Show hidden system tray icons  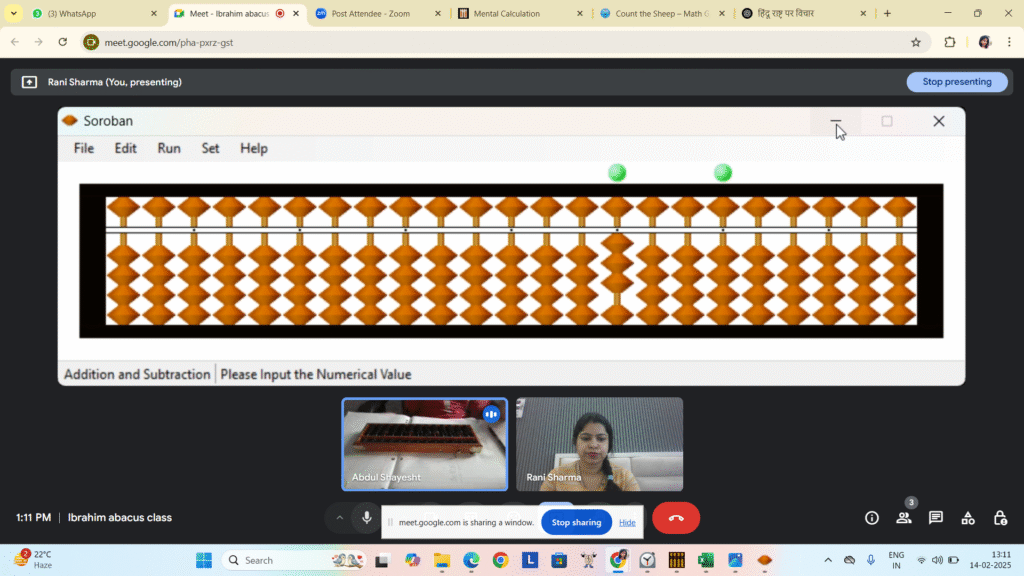(827, 560)
